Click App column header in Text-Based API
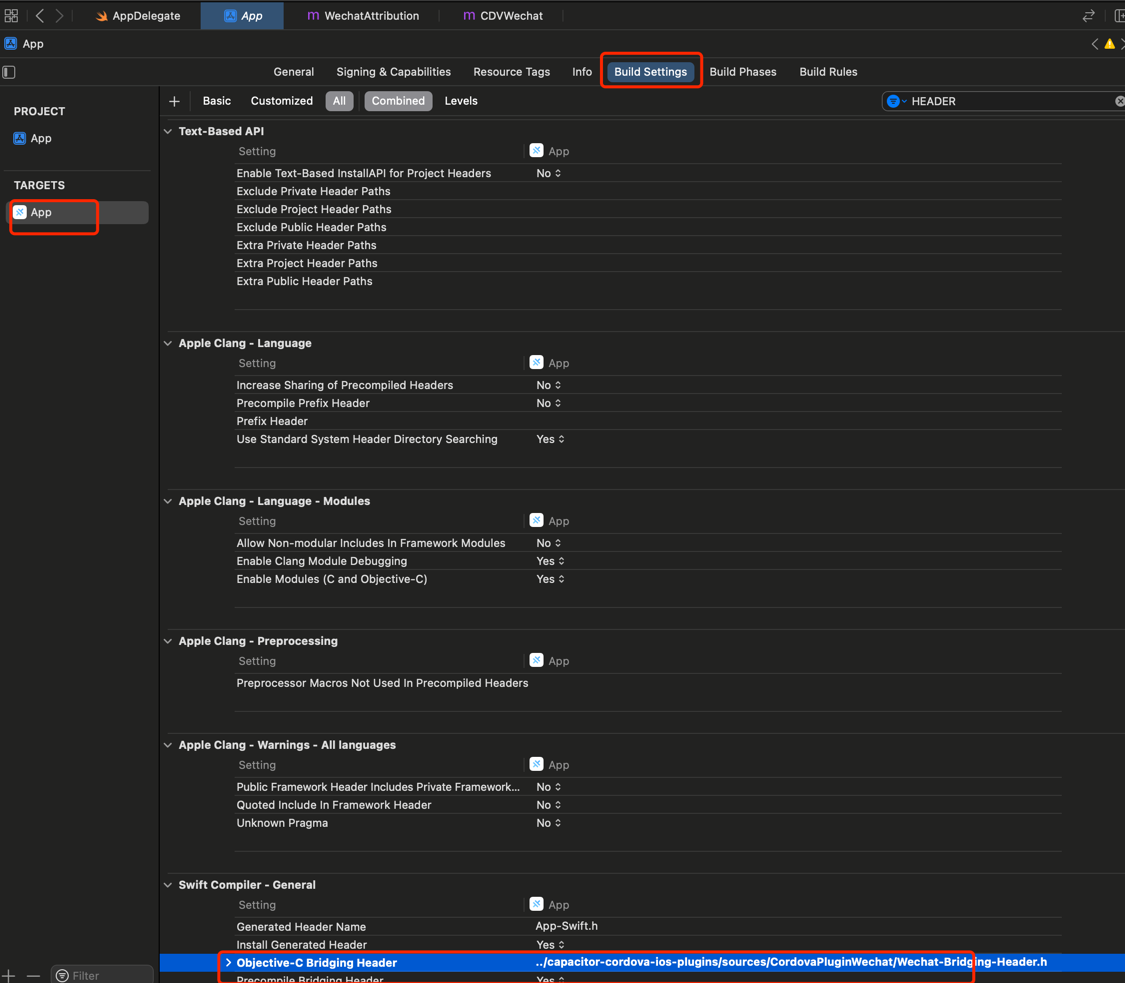The image size is (1125, 983). (550, 151)
